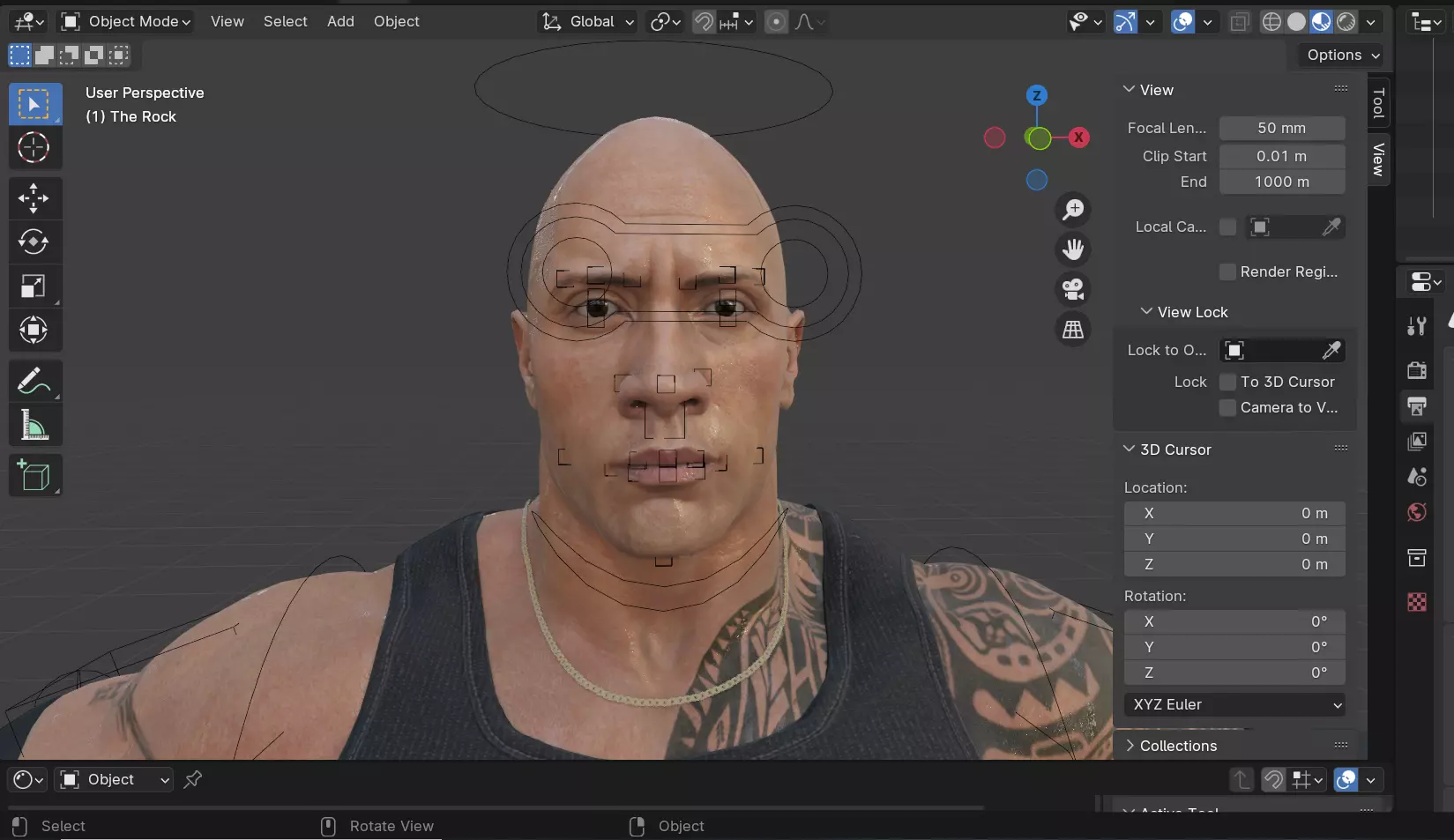This screenshot has width=1454, height=840.
Task: Select the Add Cube tool
Action: click(x=35, y=476)
